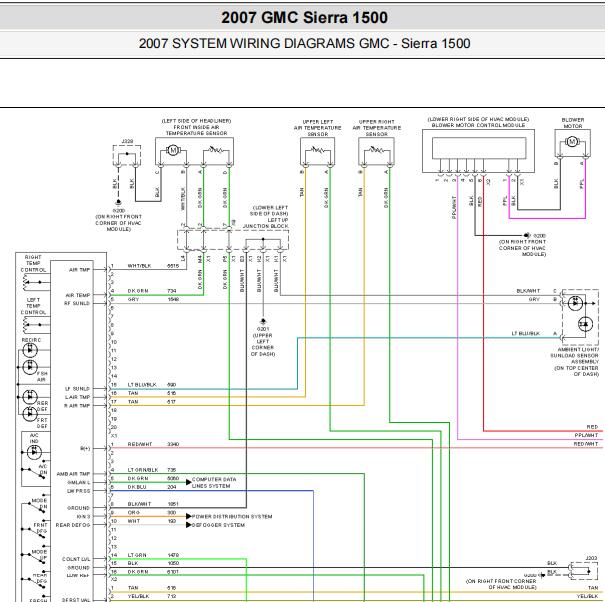The image size is (605, 602).
Task: Click the 'DEFOGGER SYSTEM' text
Action: point(218,525)
